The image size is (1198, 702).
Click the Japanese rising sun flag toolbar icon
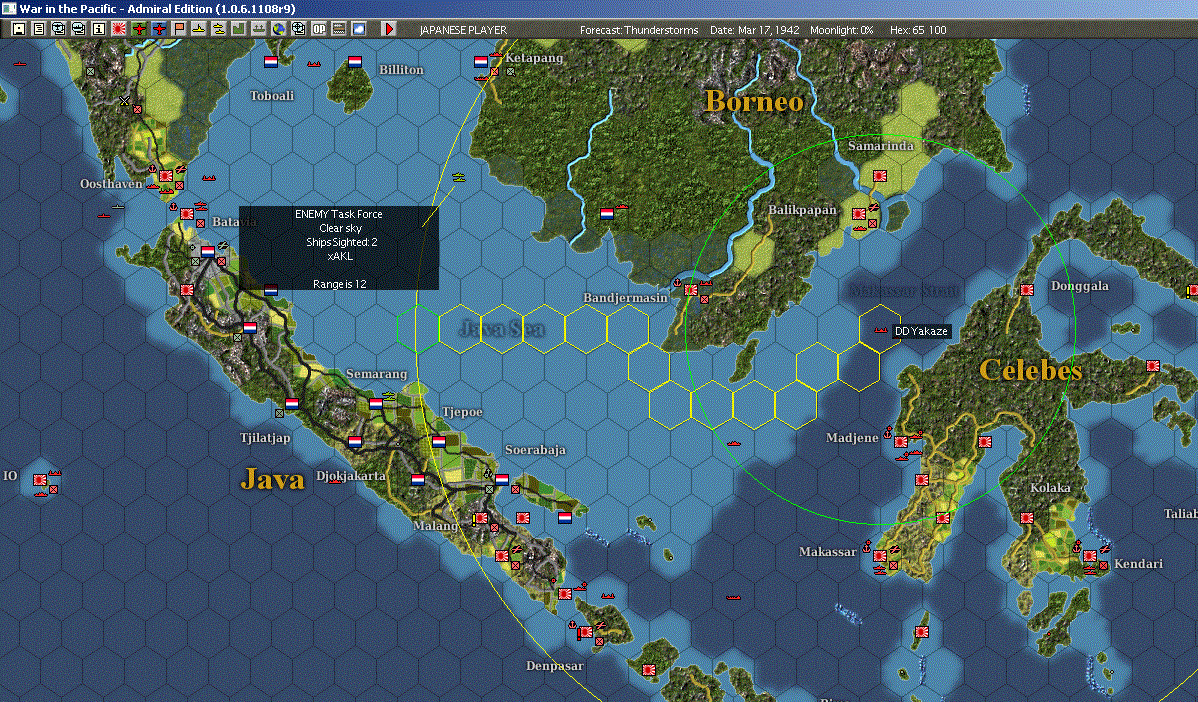coord(118,29)
